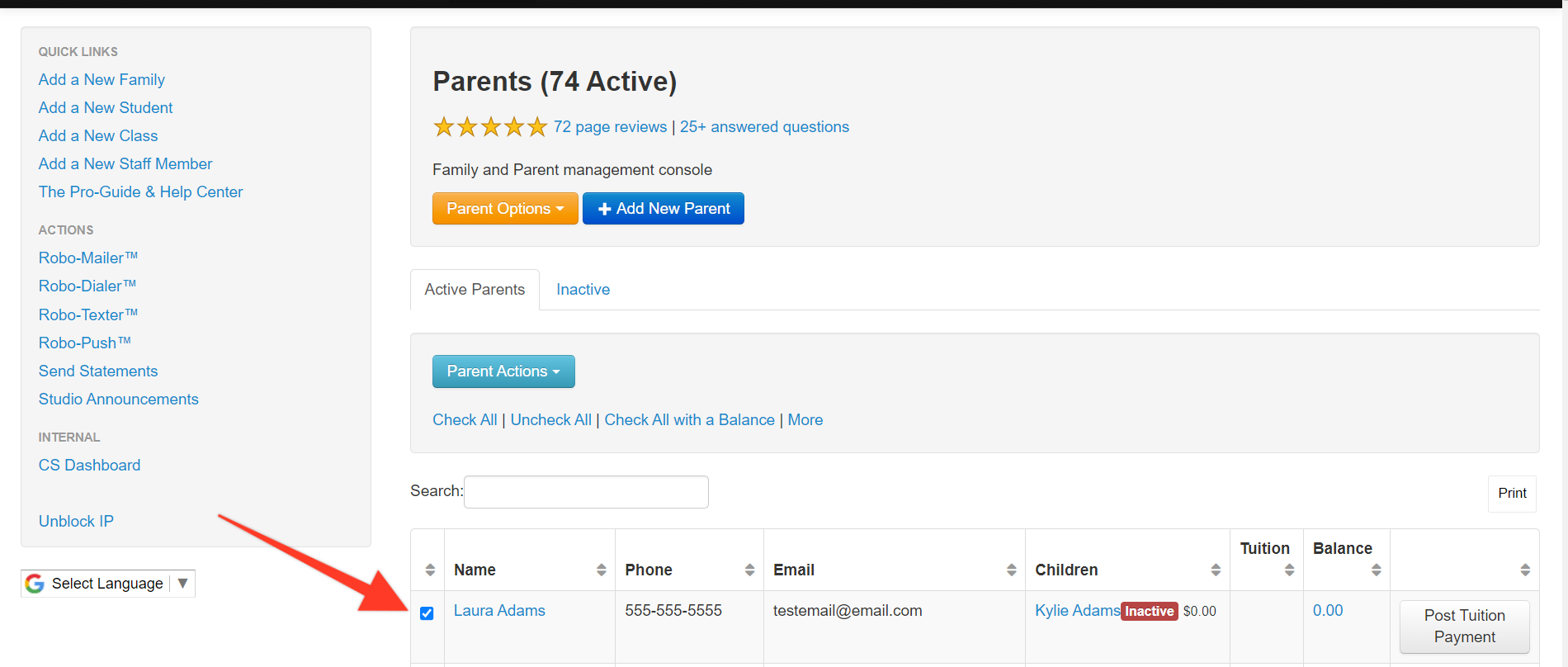The width and height of the screenshot is (1568, 667).
Task: Click the $0.00 tuition amount
Action: pyautogui.click(x=1200, y=612)
